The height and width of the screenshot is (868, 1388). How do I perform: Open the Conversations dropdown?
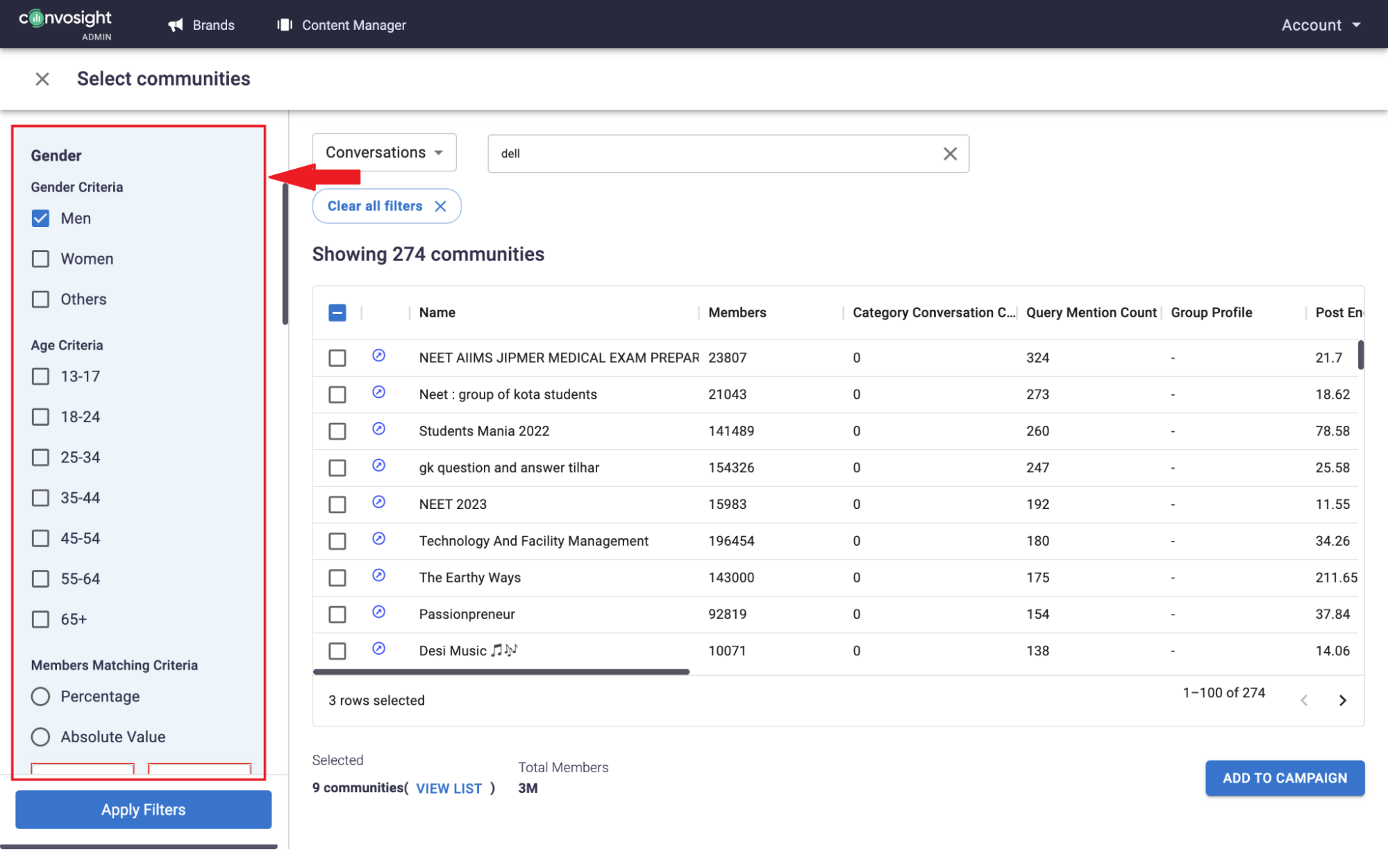[384, 153]
